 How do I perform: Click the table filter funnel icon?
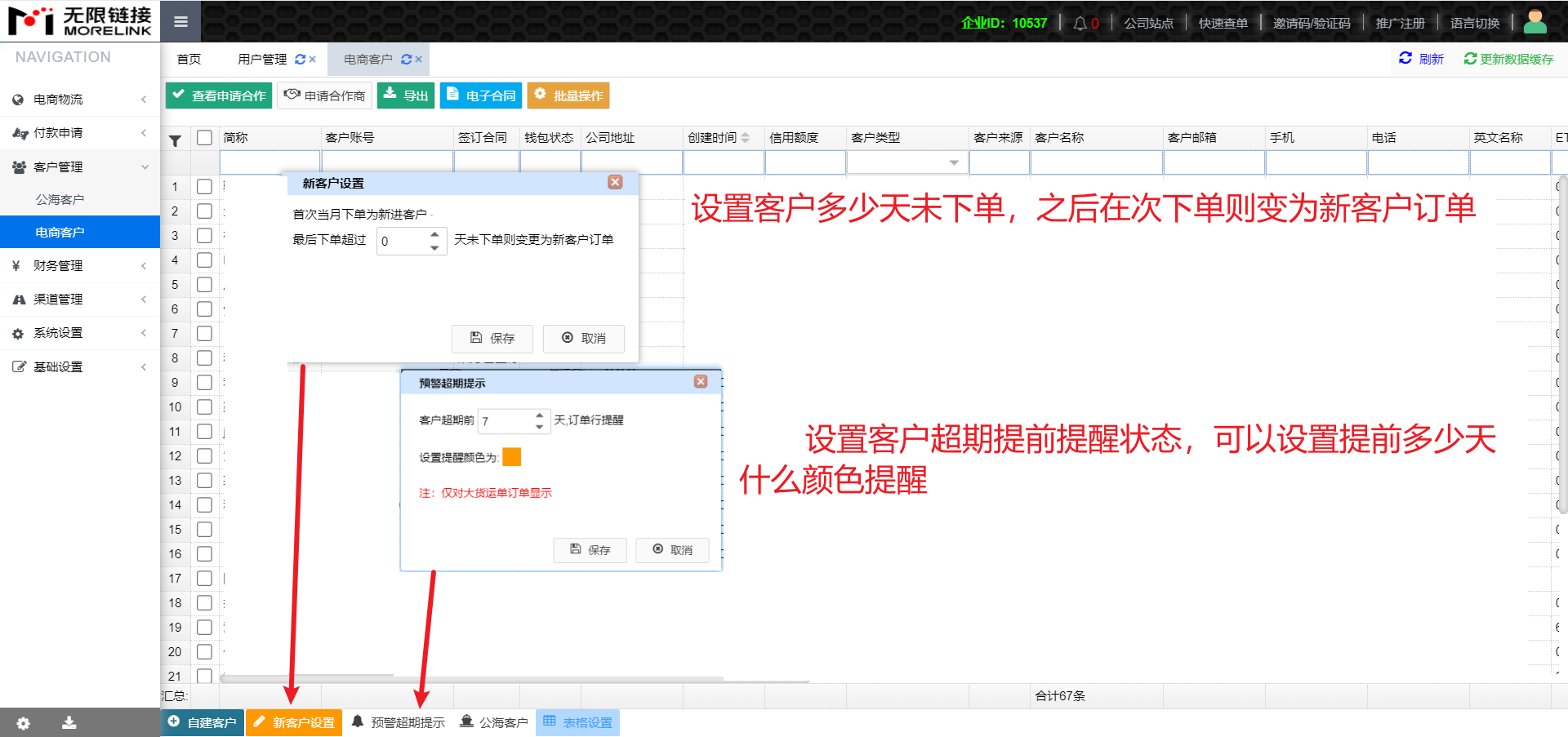(x=175, y=140)
